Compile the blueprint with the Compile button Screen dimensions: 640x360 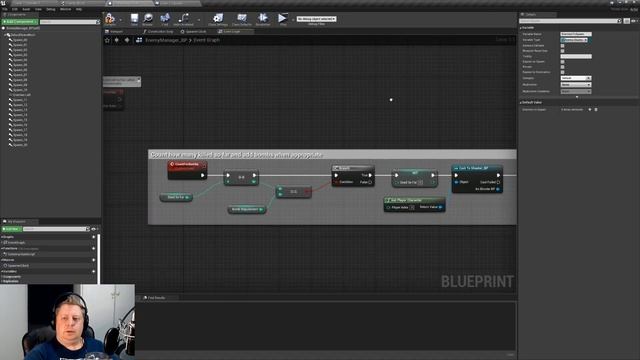(x=109, y=19)
